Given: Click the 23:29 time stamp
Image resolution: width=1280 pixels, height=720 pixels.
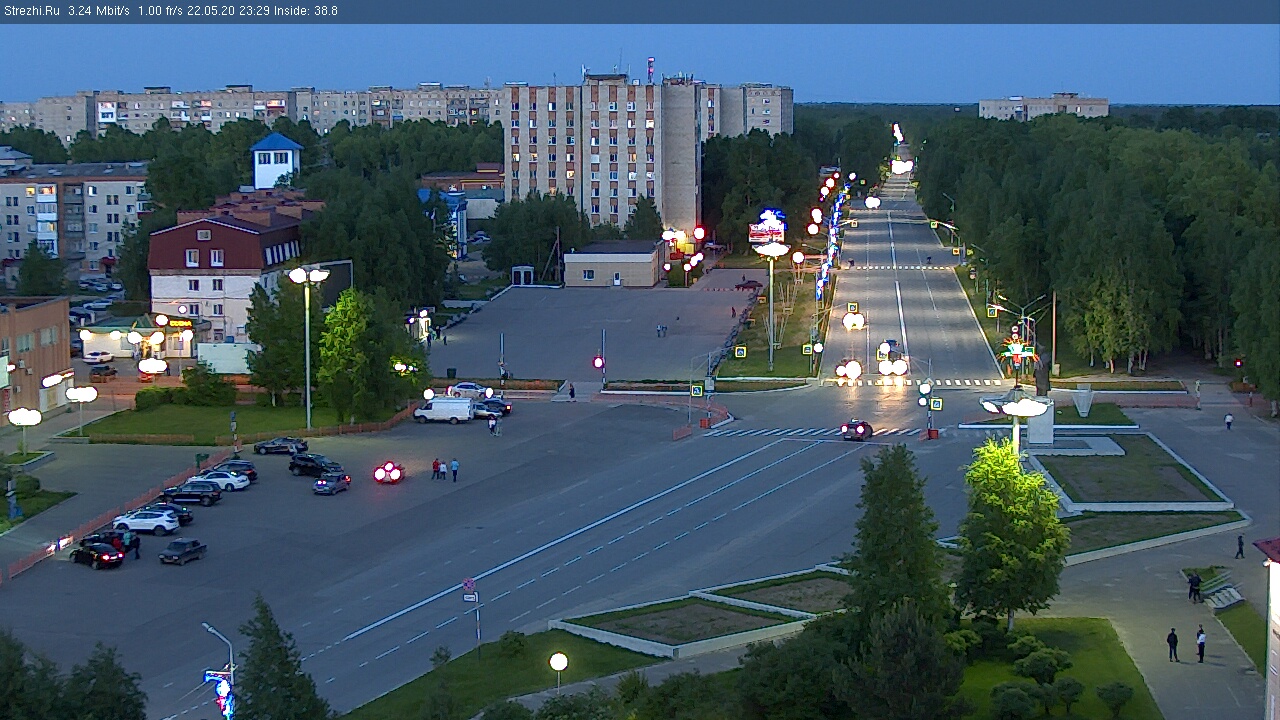Looking at the screenshot, I should pyautogui.click(x=256, y=11).
